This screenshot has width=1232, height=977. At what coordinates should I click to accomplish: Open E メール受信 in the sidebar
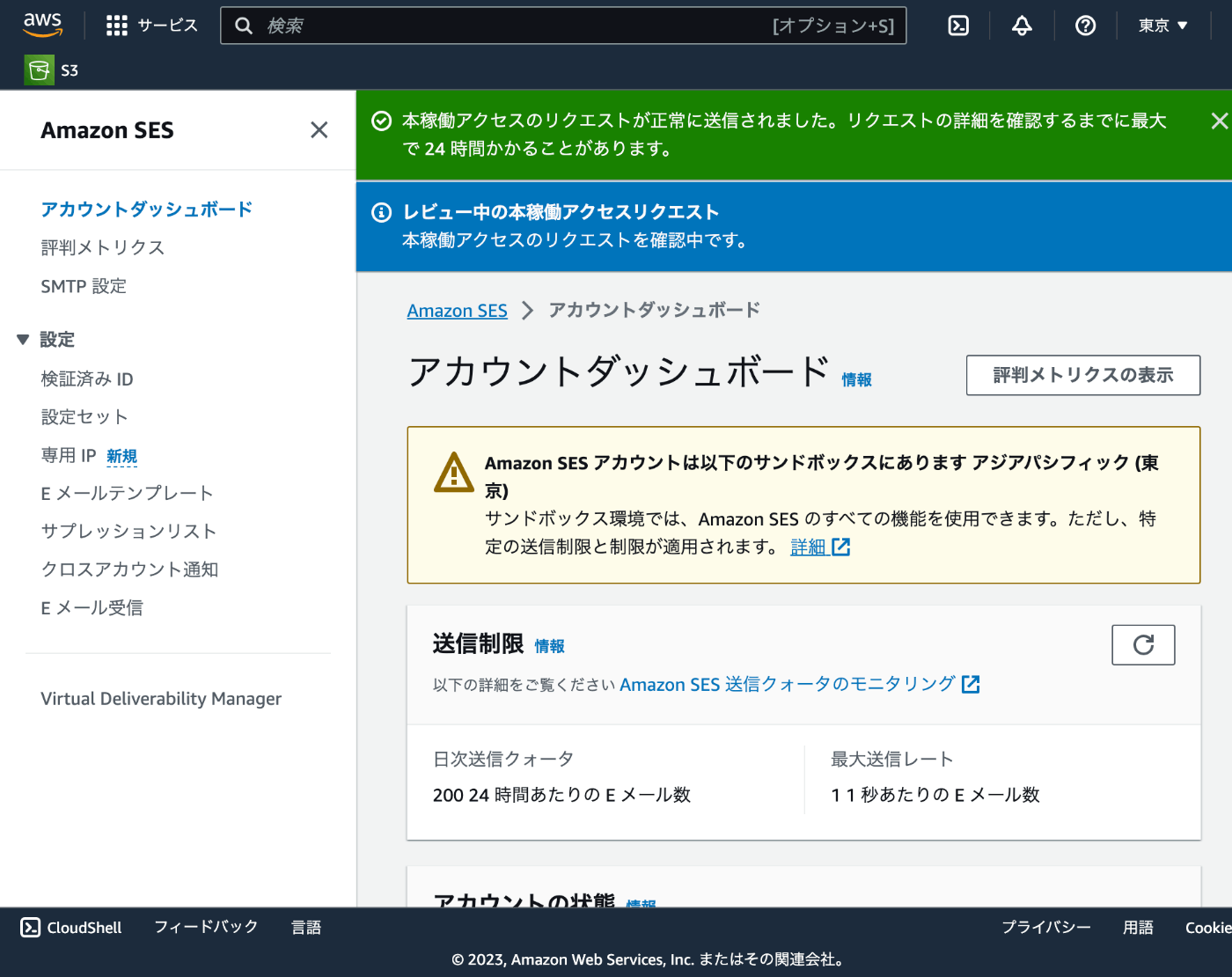coord(92,607)
